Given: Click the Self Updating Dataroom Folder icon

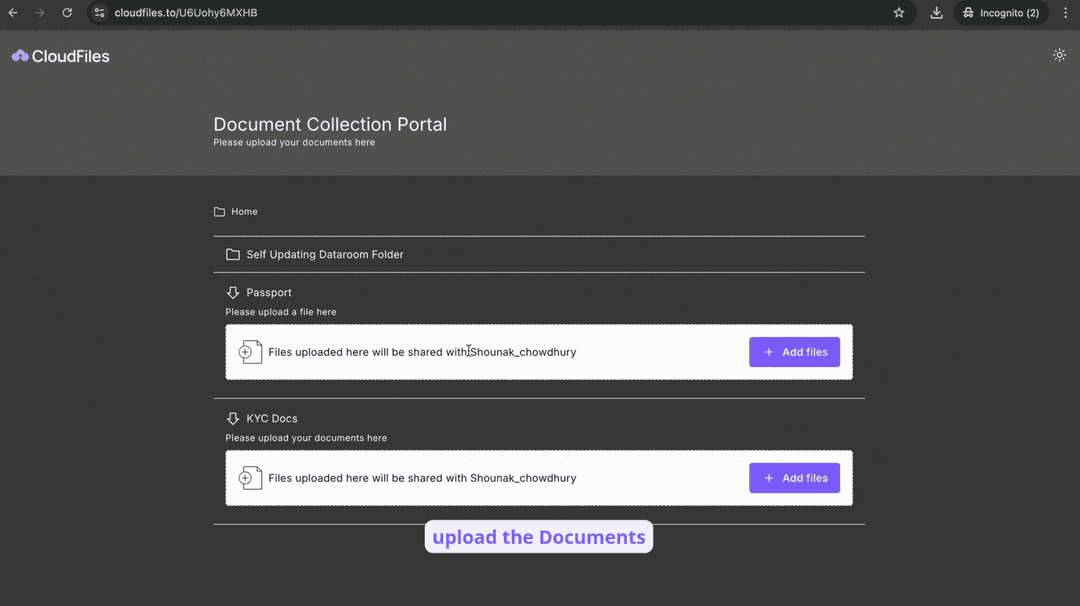Looking at the screenshot, I should (232, 254).
